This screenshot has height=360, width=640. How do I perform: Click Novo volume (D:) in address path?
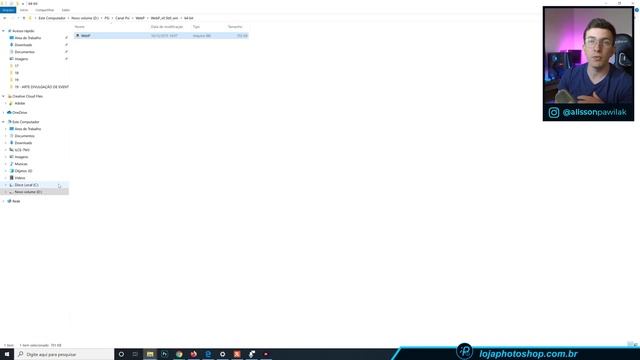point(85,18)
